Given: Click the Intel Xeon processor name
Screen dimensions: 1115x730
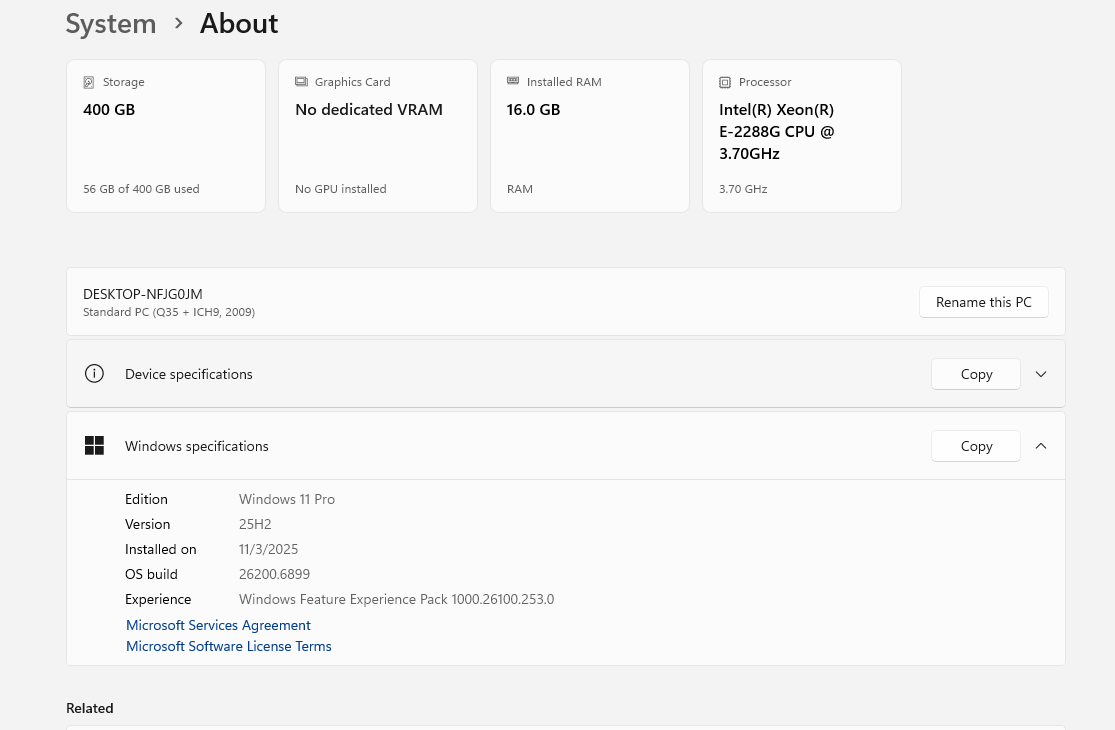Looking at the screenshot, I should click(777, 132).
